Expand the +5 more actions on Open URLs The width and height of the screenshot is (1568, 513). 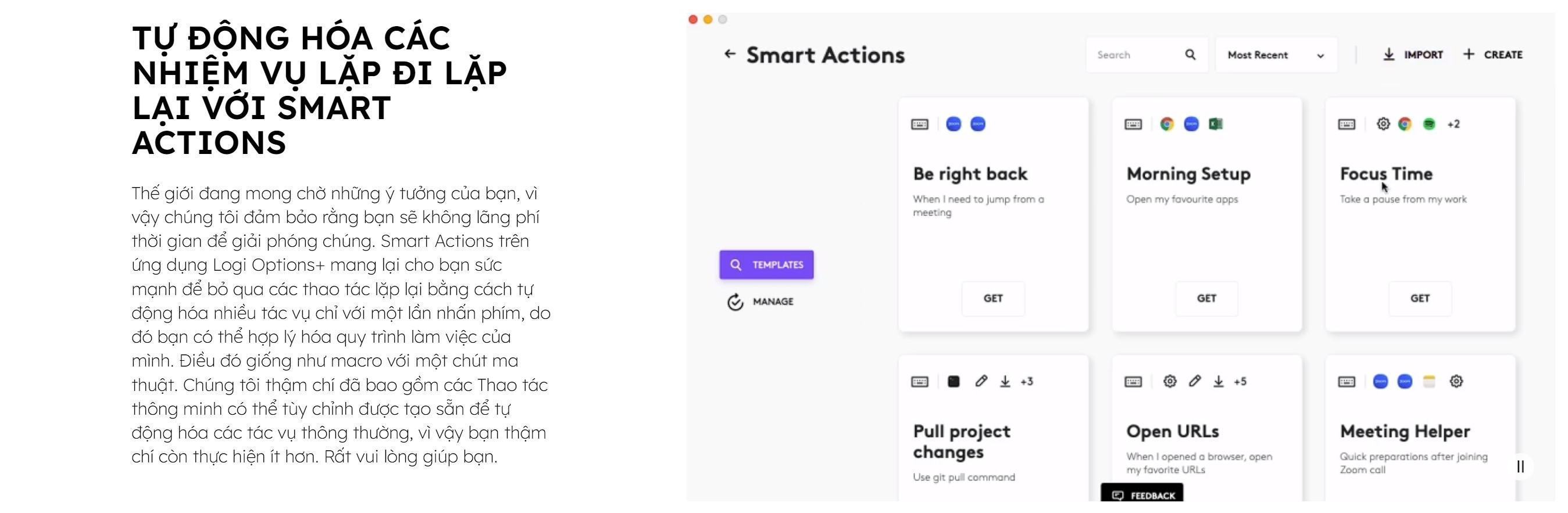1240,382
